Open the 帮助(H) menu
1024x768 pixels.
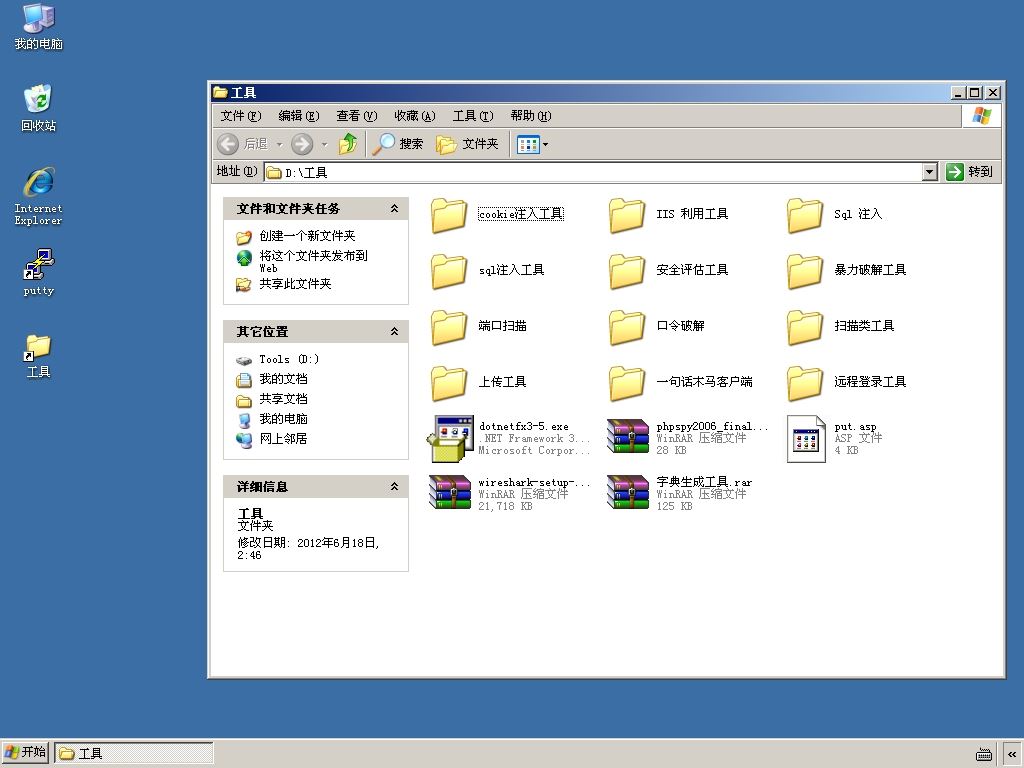[531, 116]
